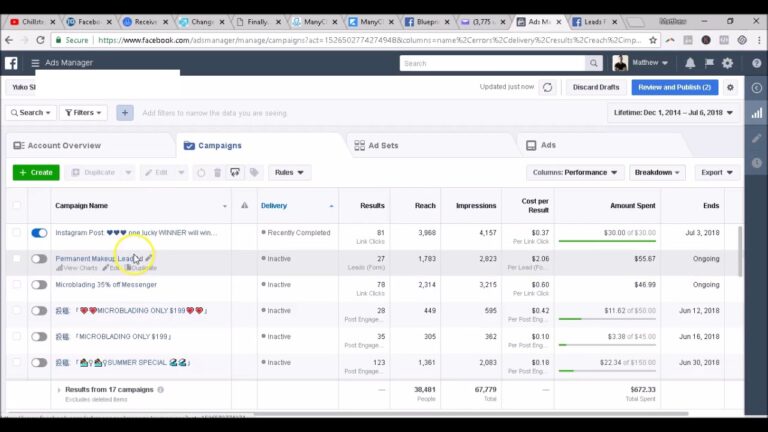Click the $11.62 of $50.00 spend bar
The image size is (768, 432).
point(607,319)
